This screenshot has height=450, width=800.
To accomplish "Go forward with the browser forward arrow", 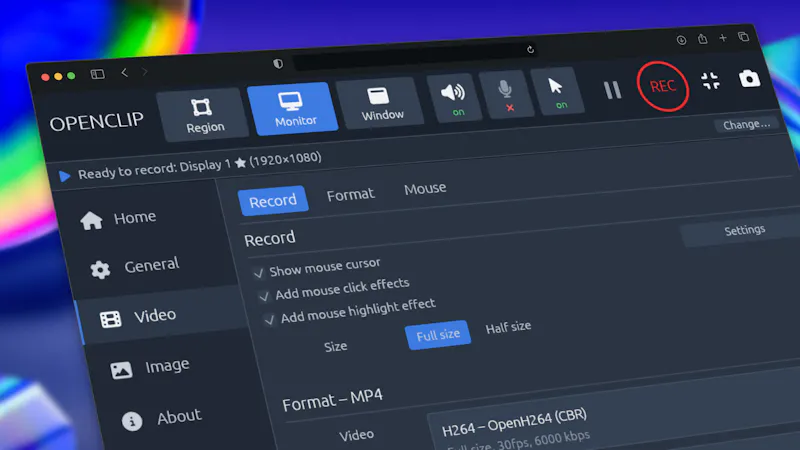I will pyautogui.click(x=145, y=71).
